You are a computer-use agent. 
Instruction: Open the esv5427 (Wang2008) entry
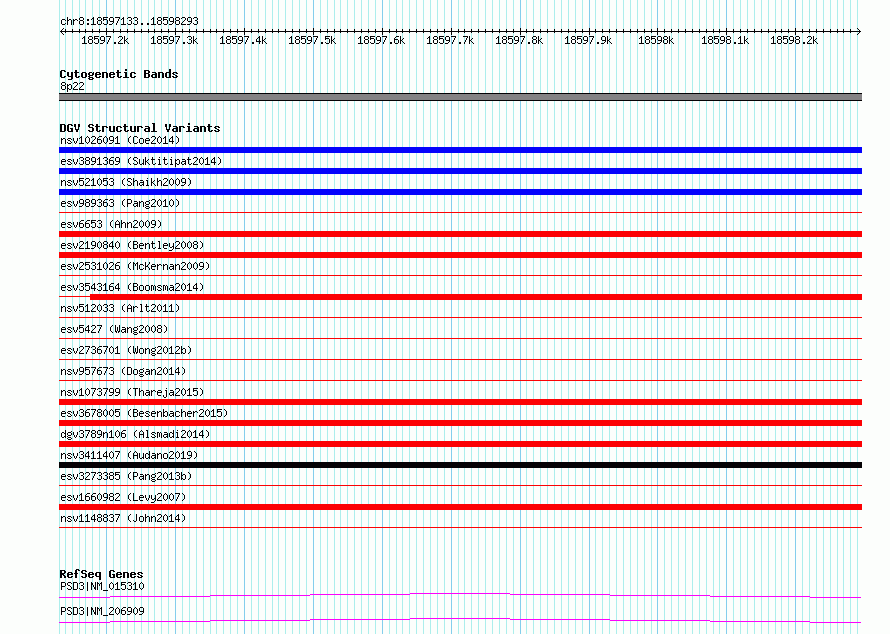114,329
